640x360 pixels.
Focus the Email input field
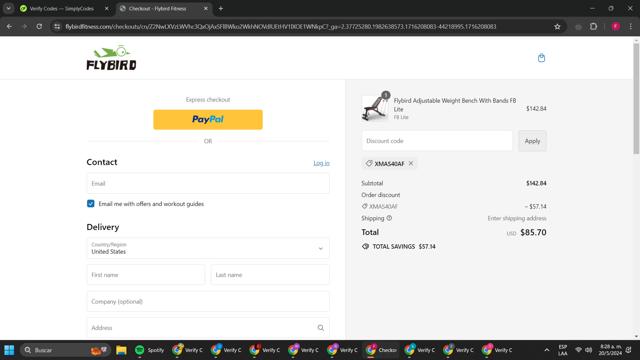tap(208, 183)
